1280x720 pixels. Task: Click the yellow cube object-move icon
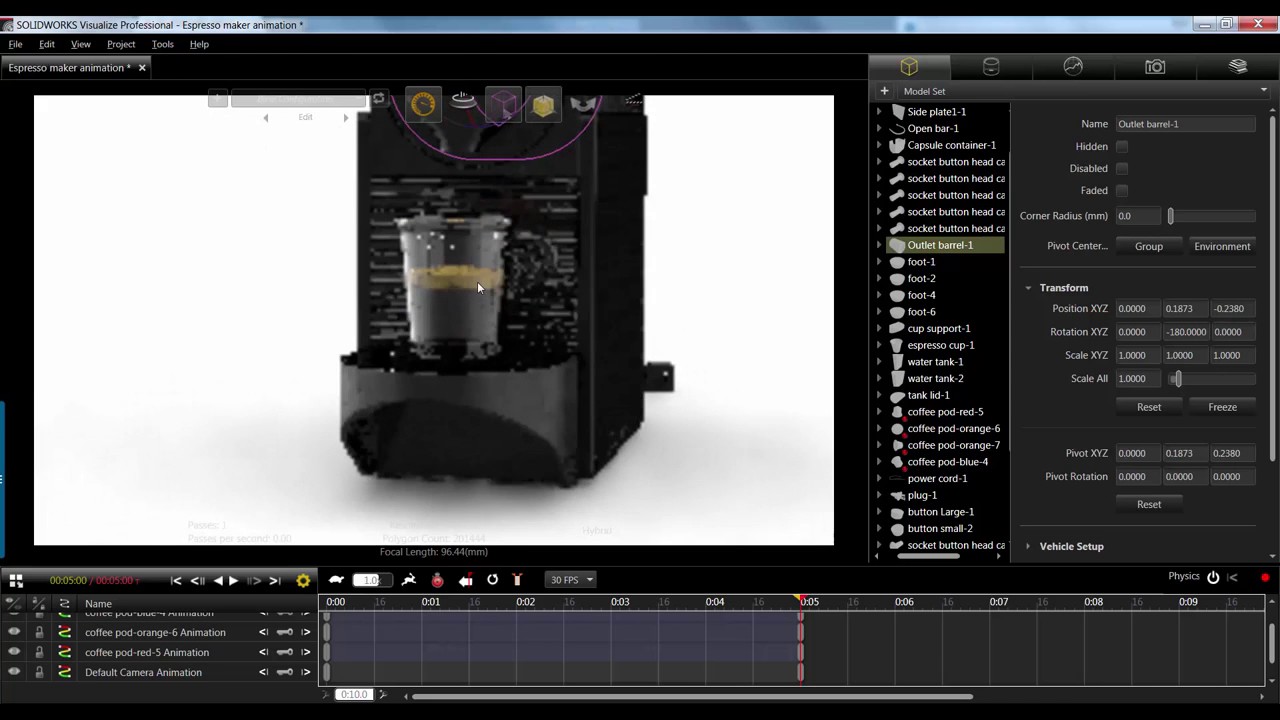click(x=543, y=105)
